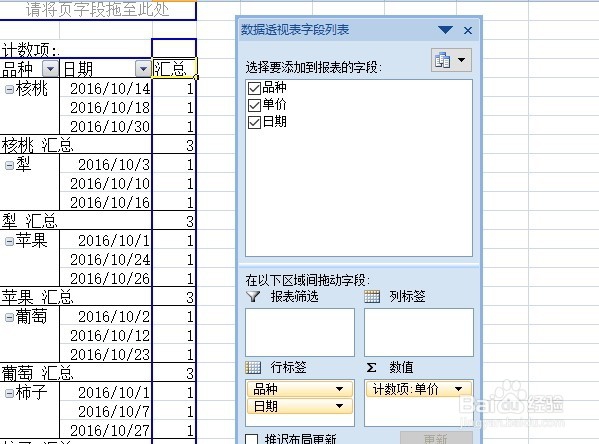The height and width of the screenshot is (444, 599).
Task: Open the 日期 column filter dropdown
Action: pos(143,69)
